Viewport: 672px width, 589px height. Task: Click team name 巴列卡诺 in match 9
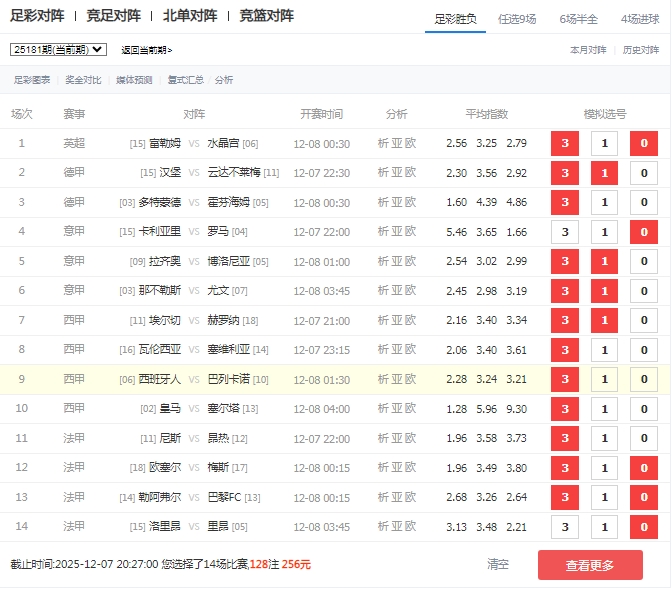click(x=228, y=379)
